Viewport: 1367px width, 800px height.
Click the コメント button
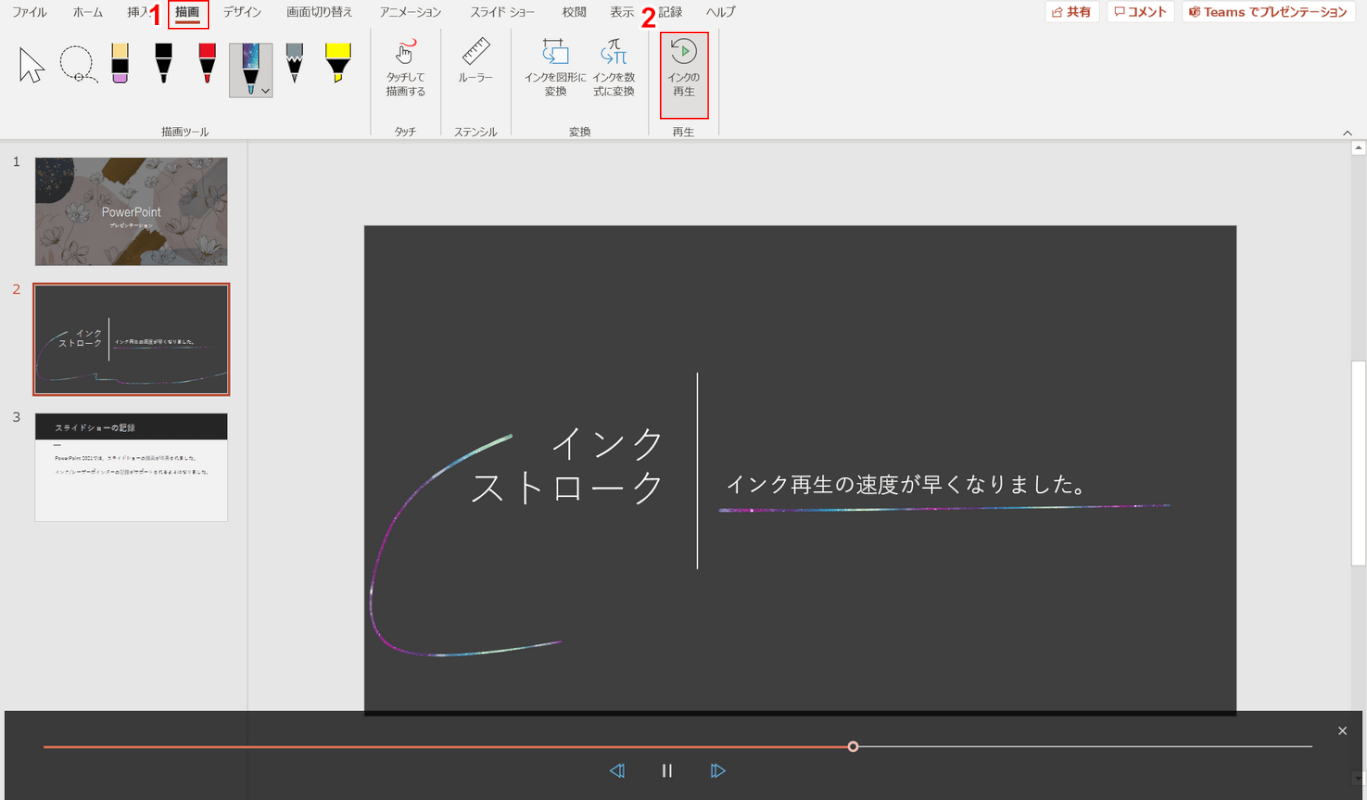(1140, 12)
